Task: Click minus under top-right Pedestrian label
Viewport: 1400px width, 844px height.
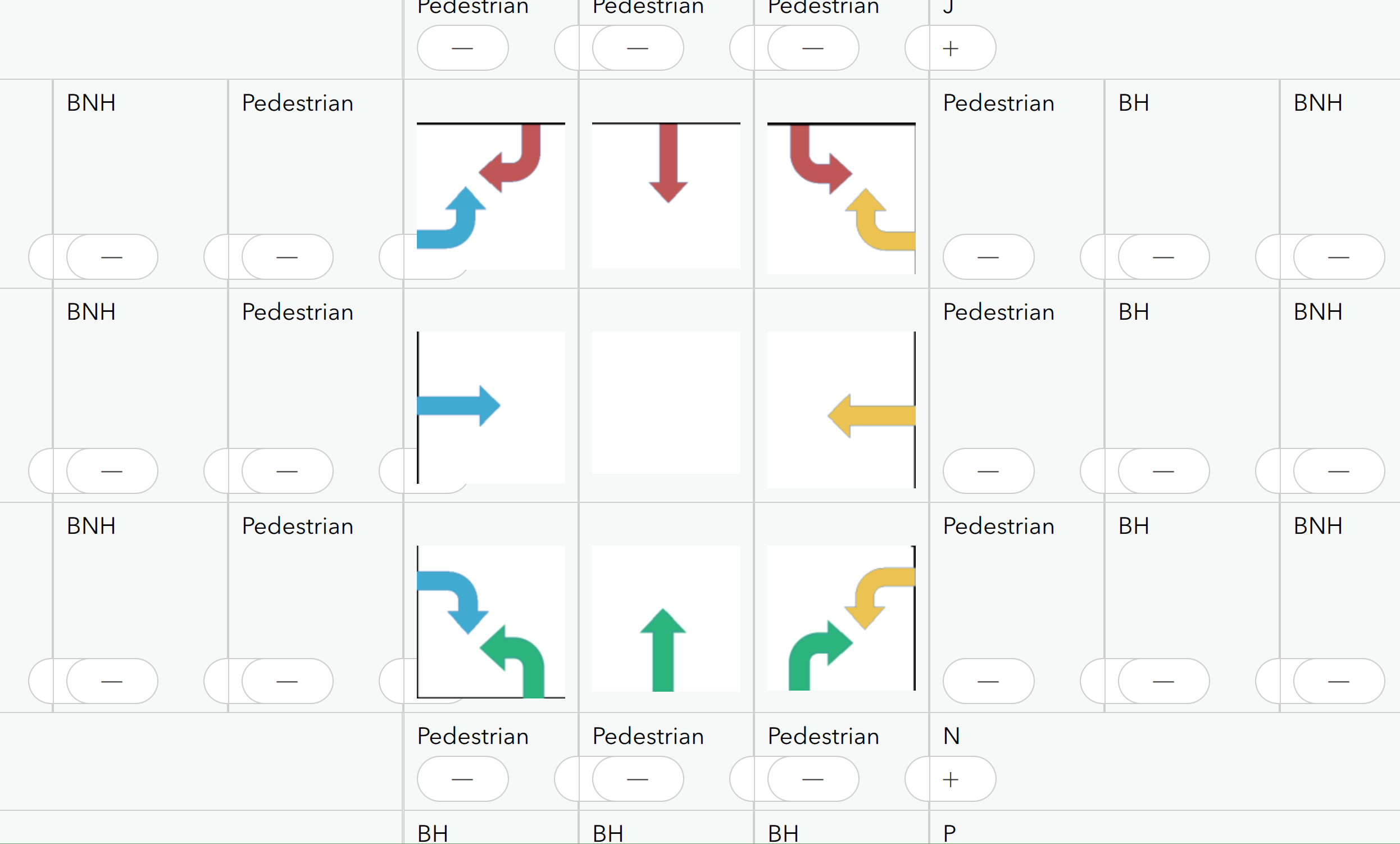Action: click(989, 257)
